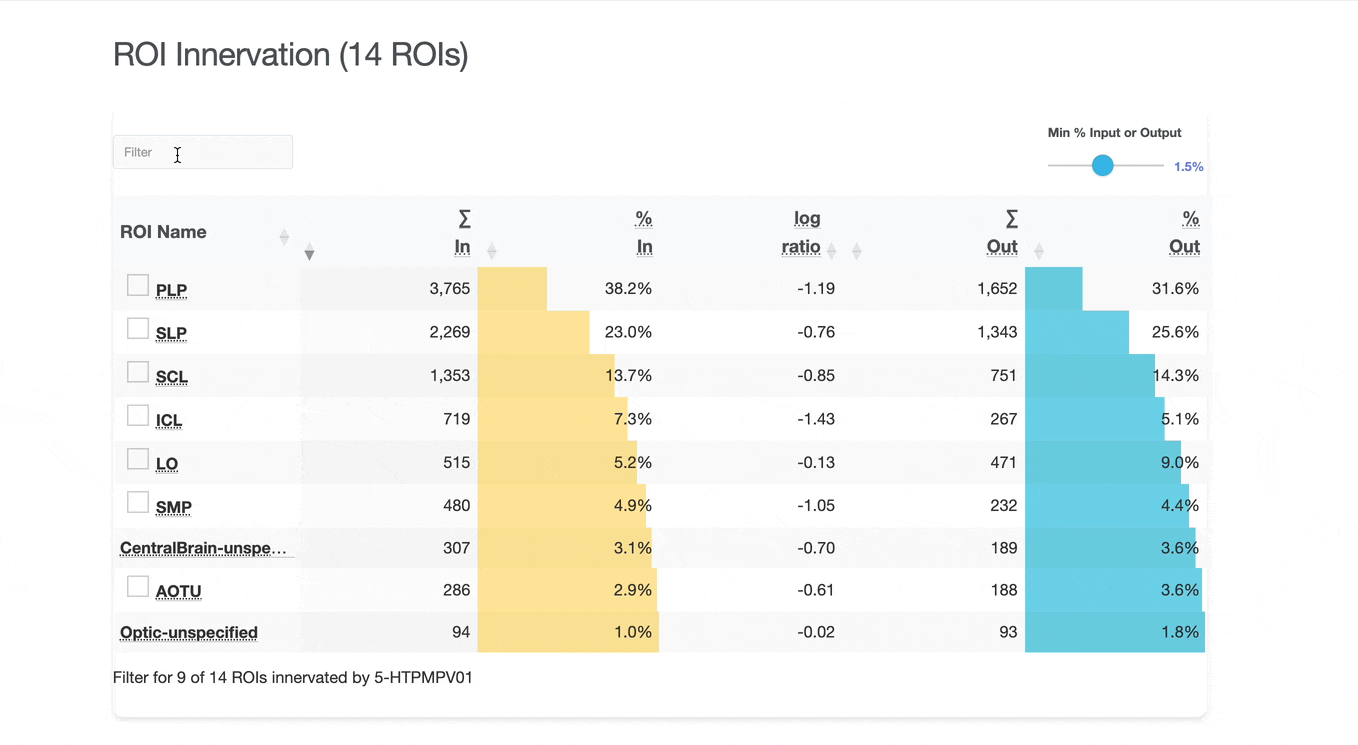
Task: Open the SLP ROI name link
Action: coord(171,333)
